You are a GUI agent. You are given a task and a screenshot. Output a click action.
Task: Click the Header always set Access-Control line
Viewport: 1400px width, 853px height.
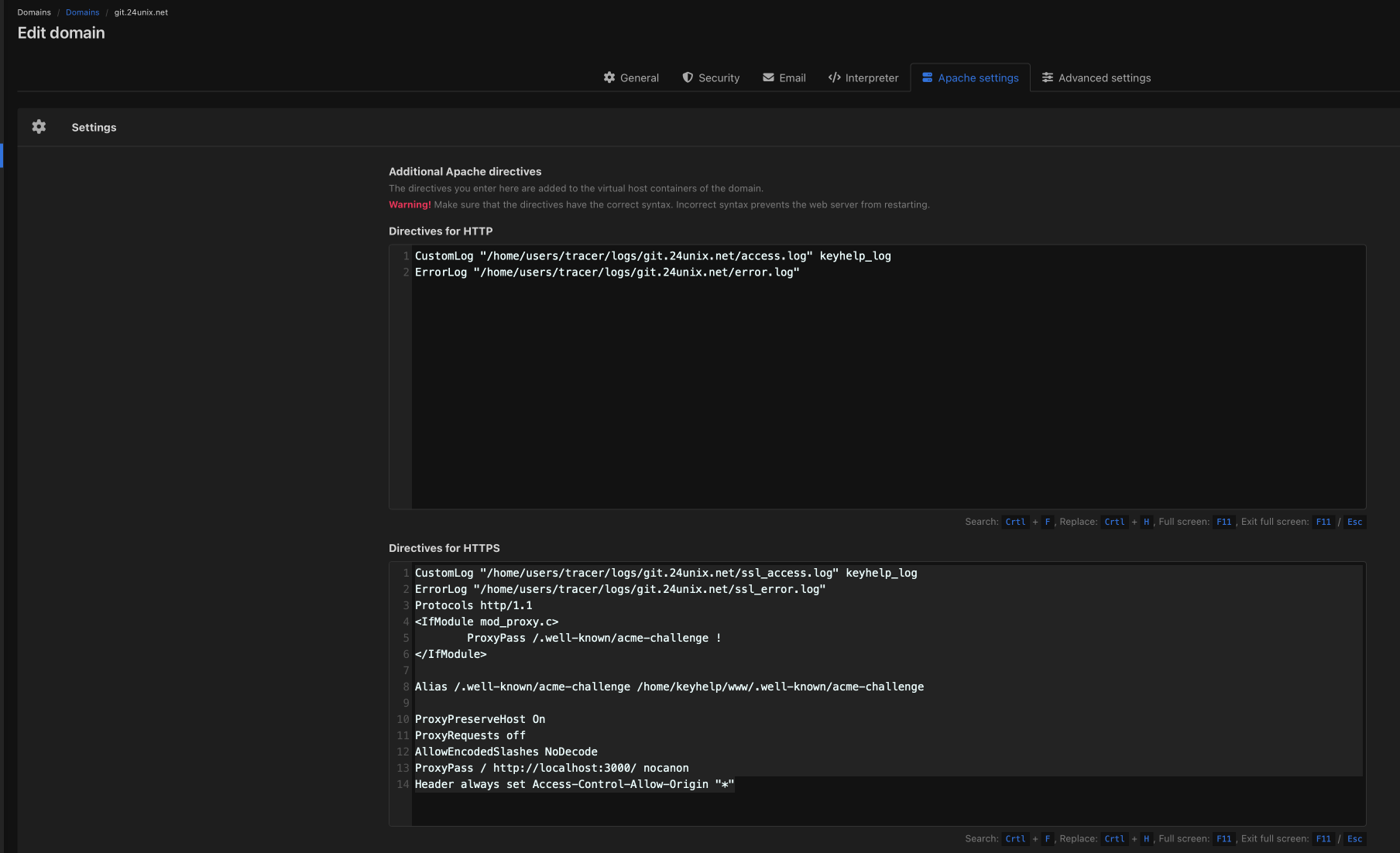[574, 784]
